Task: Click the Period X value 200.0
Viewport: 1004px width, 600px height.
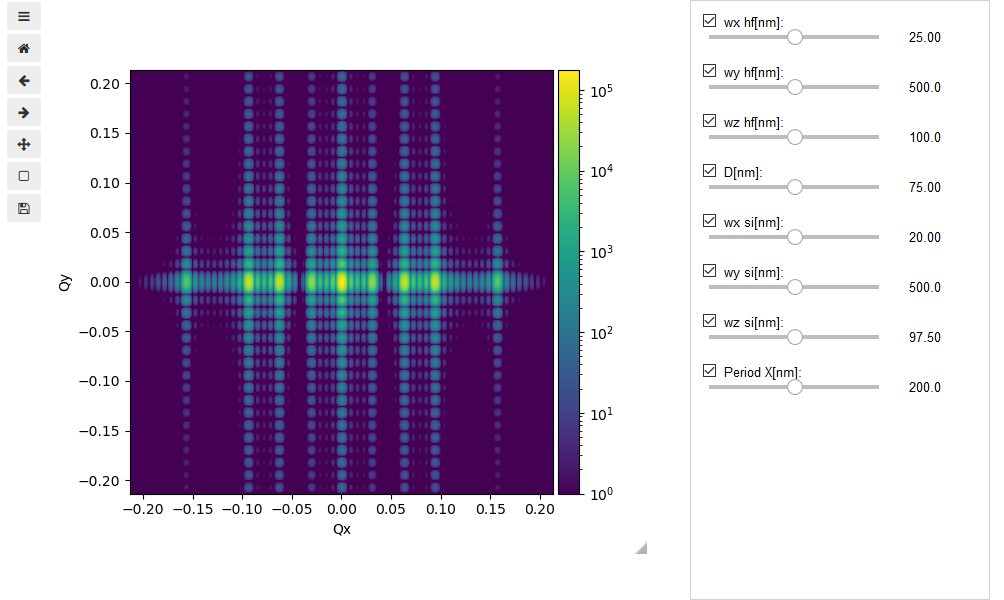Action: [x=925, y=387]
